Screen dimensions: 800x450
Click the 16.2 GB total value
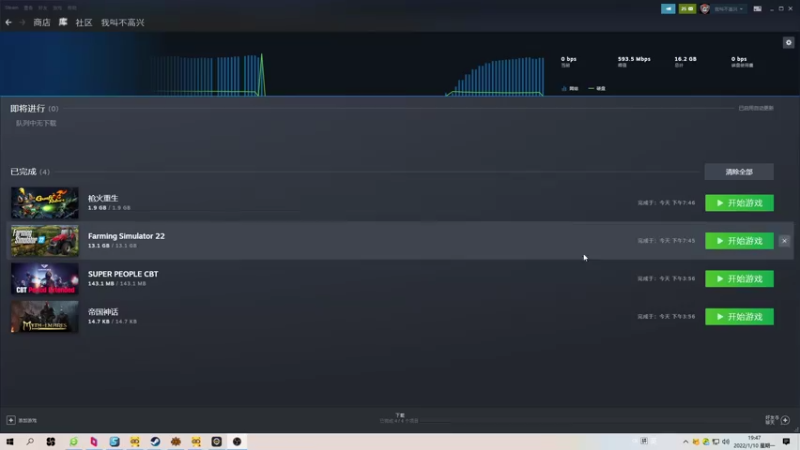pos(685,59)
